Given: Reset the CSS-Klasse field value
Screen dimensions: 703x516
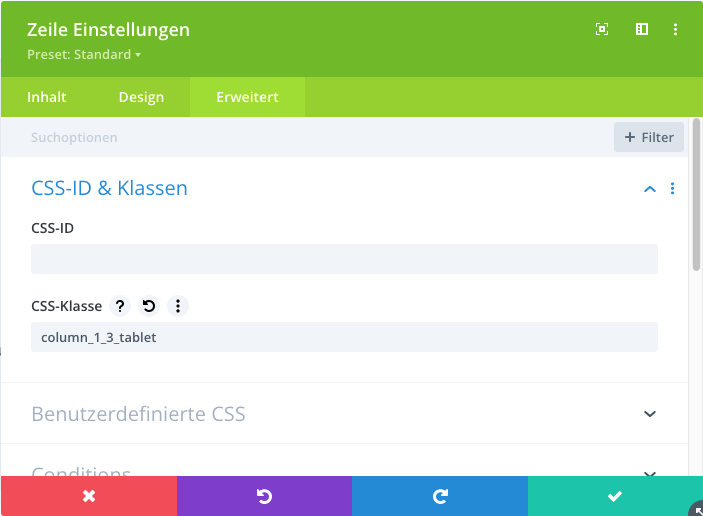Looking at the screenshot, I should 149,307.
